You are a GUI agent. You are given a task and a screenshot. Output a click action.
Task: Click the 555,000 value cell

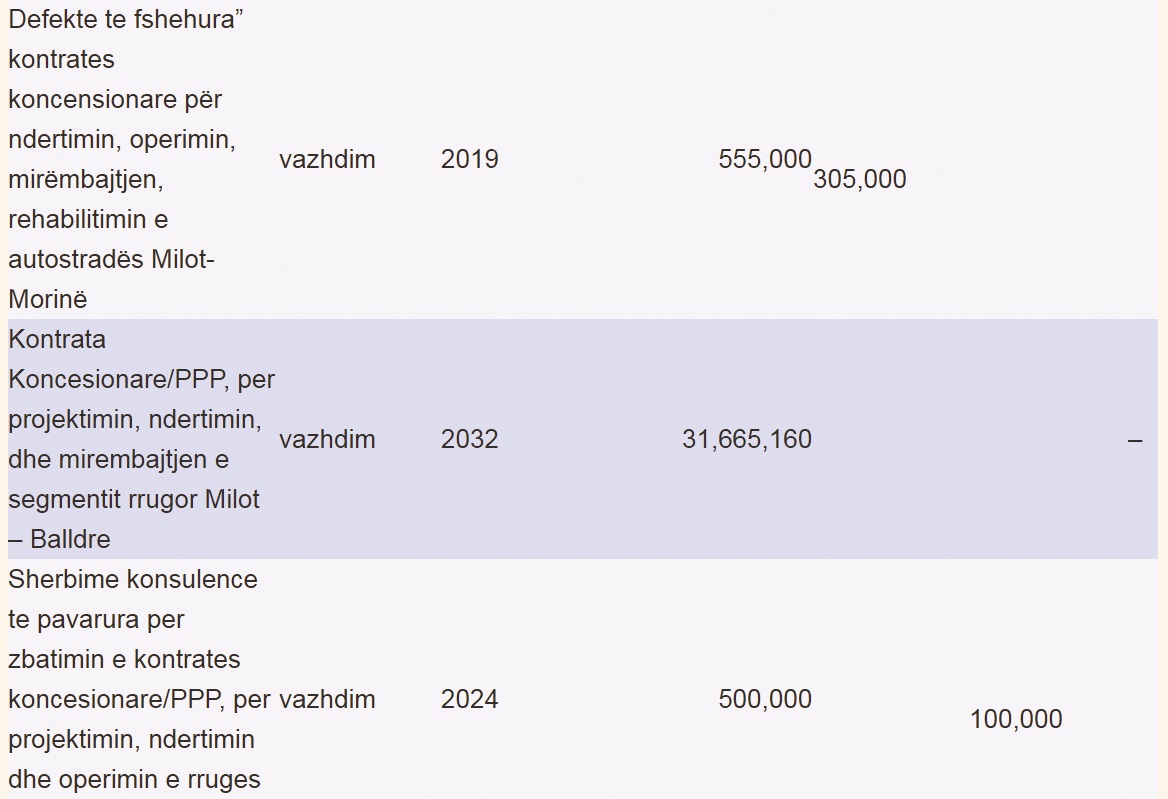[x=764, y=159]
